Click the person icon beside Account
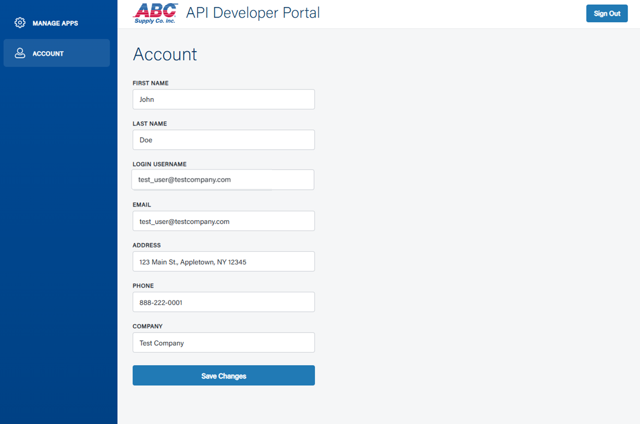 coord(20,53)
